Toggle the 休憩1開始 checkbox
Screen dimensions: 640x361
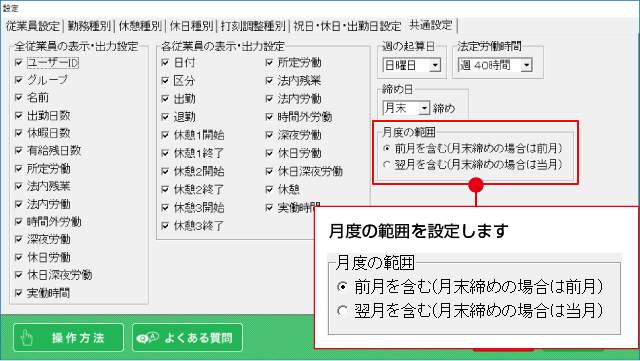(x=165, y=135)
